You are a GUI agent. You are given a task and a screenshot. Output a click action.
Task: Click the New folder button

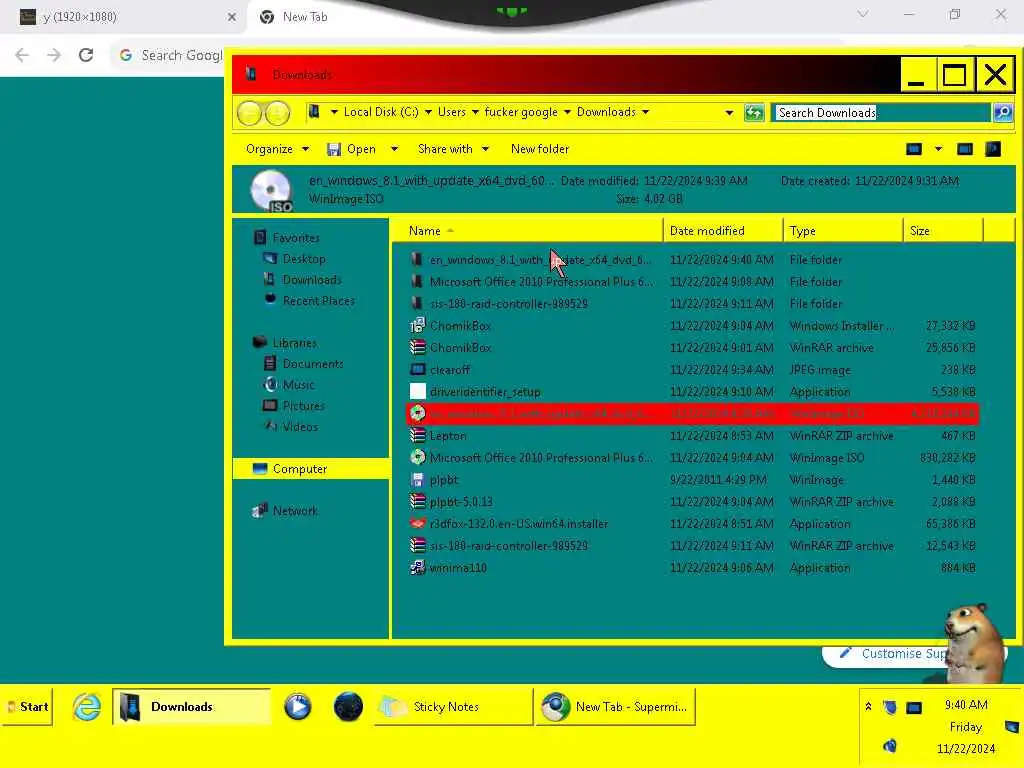(x=539, y=149)
